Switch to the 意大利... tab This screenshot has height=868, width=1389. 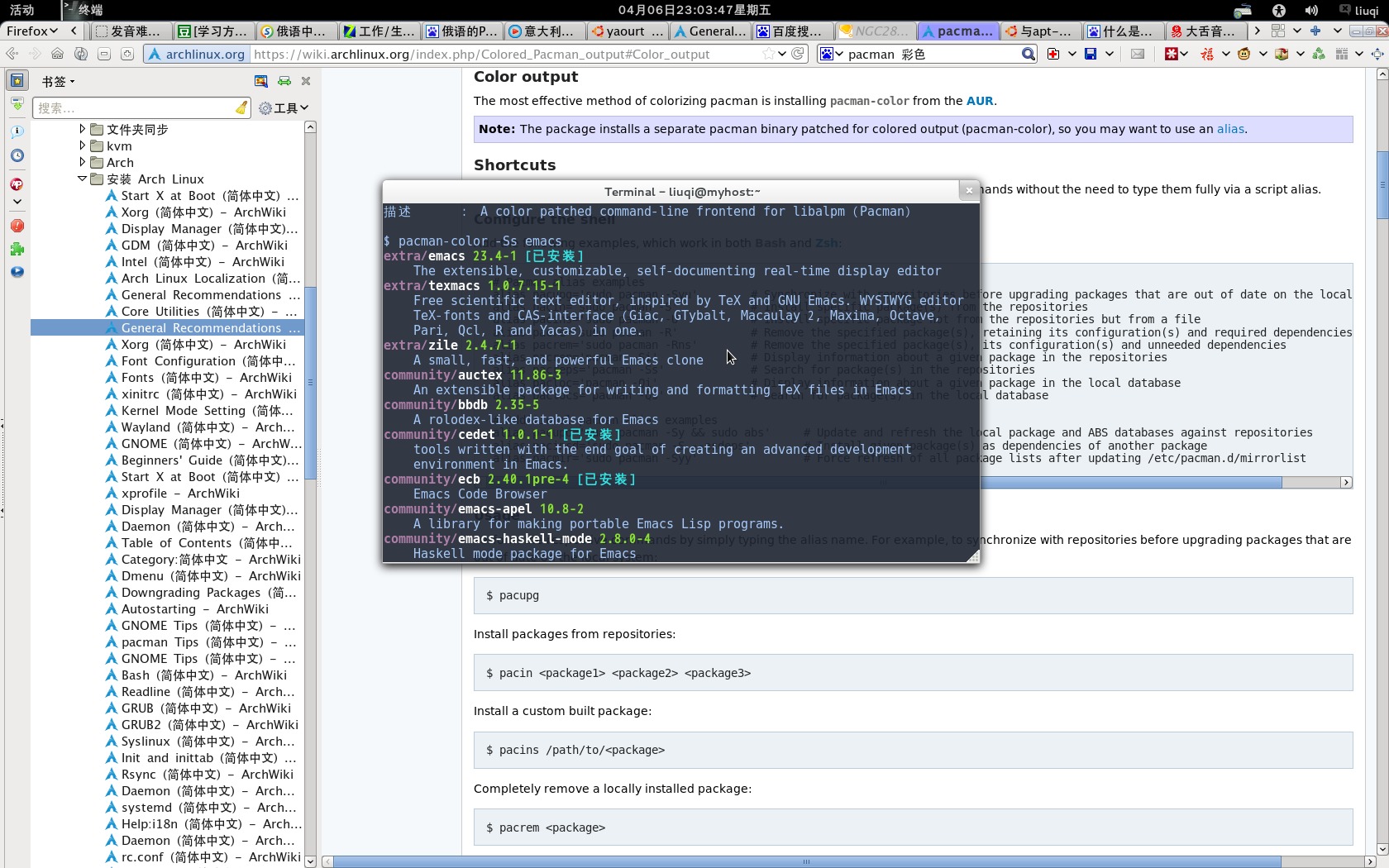[545, 31]
